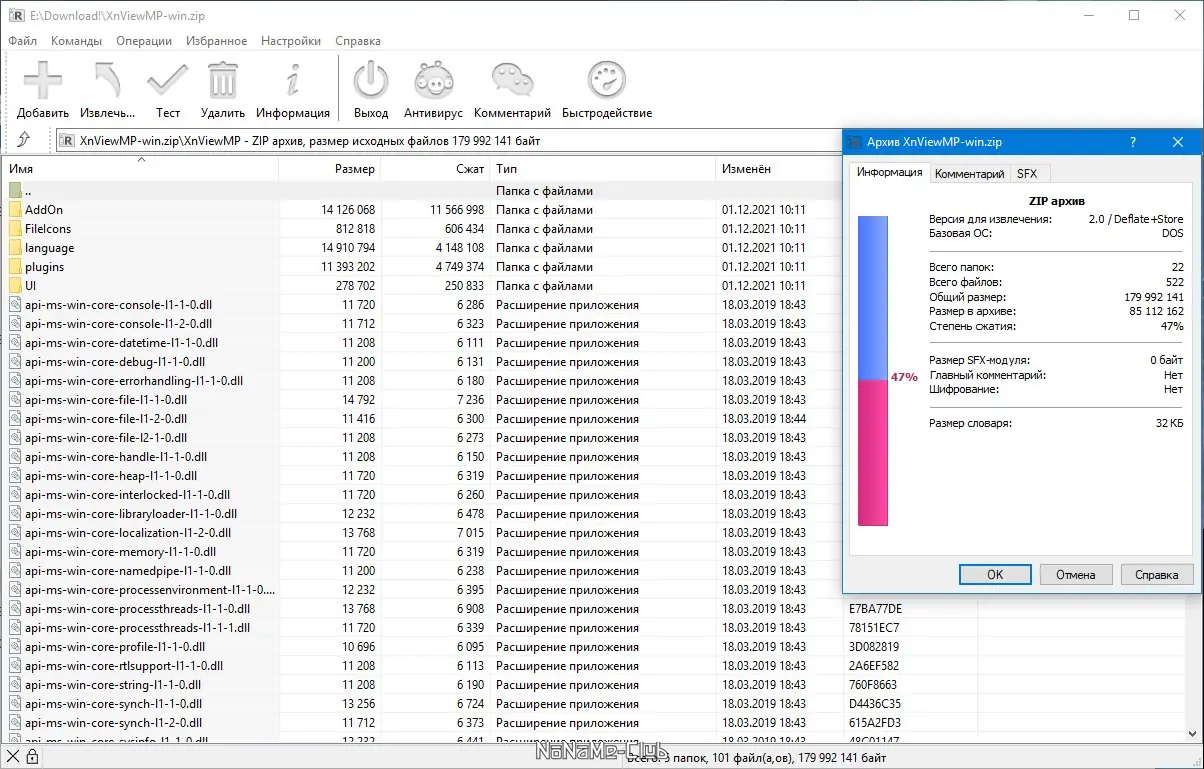This screenshot has height=769, width=1204.
Task: Switch to the SFX tab
Action: click(1027, 174)
